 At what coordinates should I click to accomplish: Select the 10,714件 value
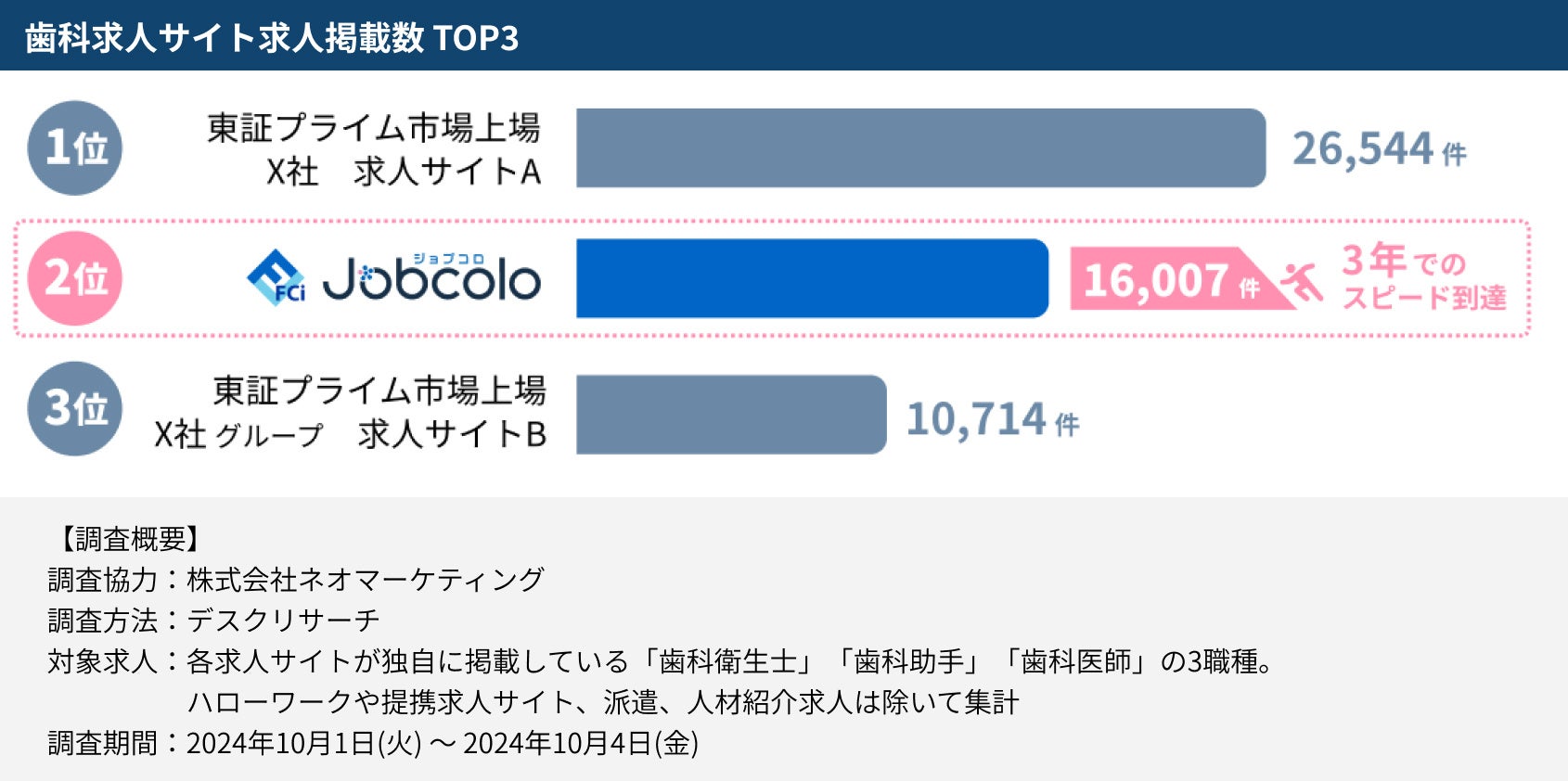point(992,419)
